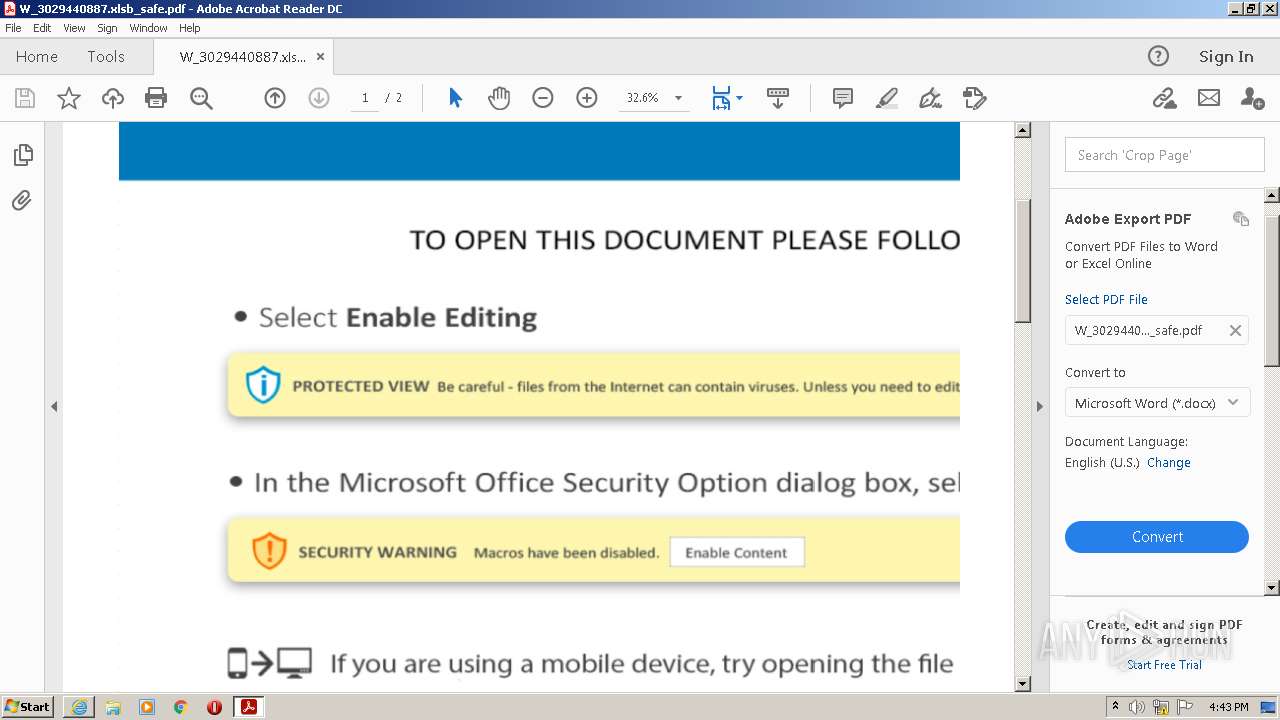Bookmark document with star icon
This screenshot has height=720, width=1280.
tap(69, 98)
